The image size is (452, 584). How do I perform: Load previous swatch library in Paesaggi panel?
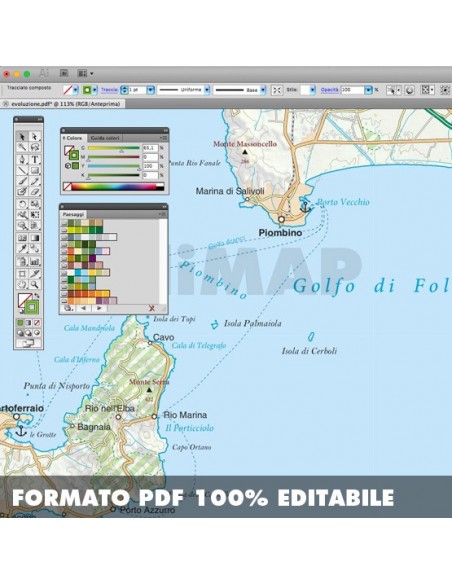pyautogui.click(x=84, y=308)
